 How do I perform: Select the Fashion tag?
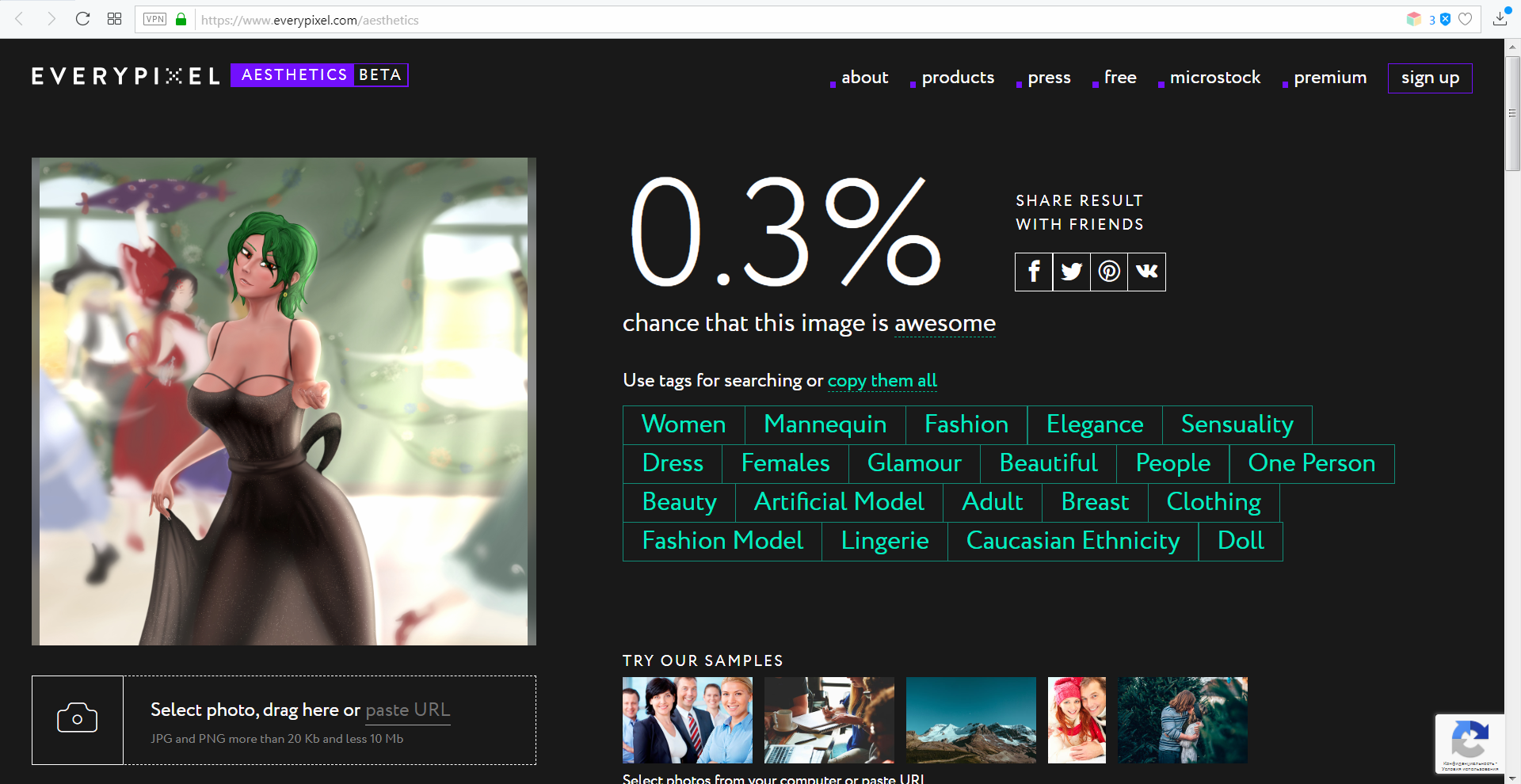[x=966, y=425]
